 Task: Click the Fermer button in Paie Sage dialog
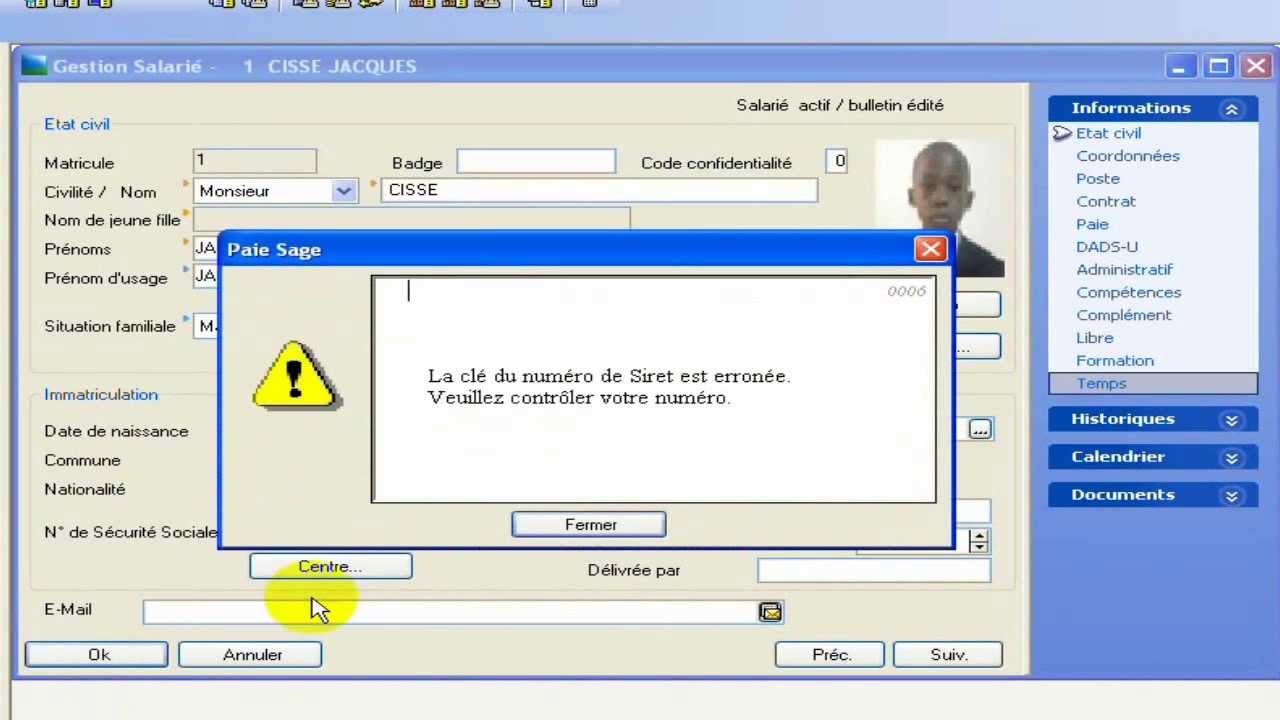589,525
